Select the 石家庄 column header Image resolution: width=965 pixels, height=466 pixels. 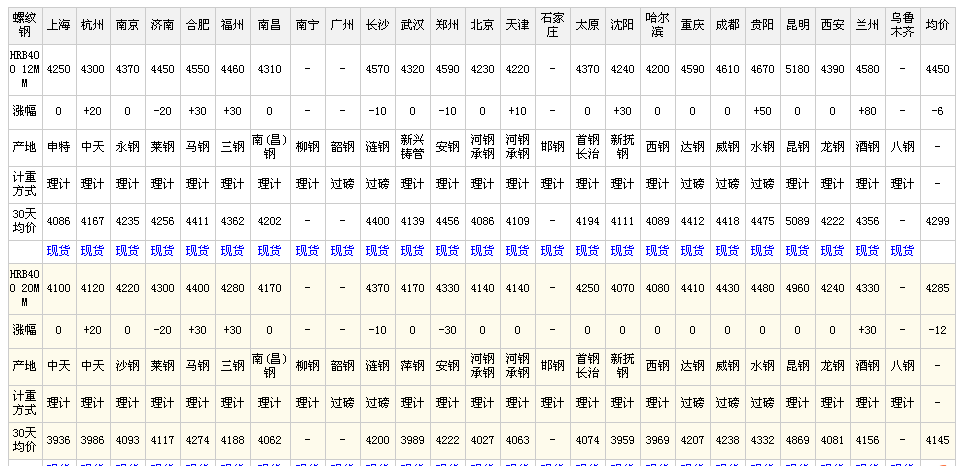[552, 25]
